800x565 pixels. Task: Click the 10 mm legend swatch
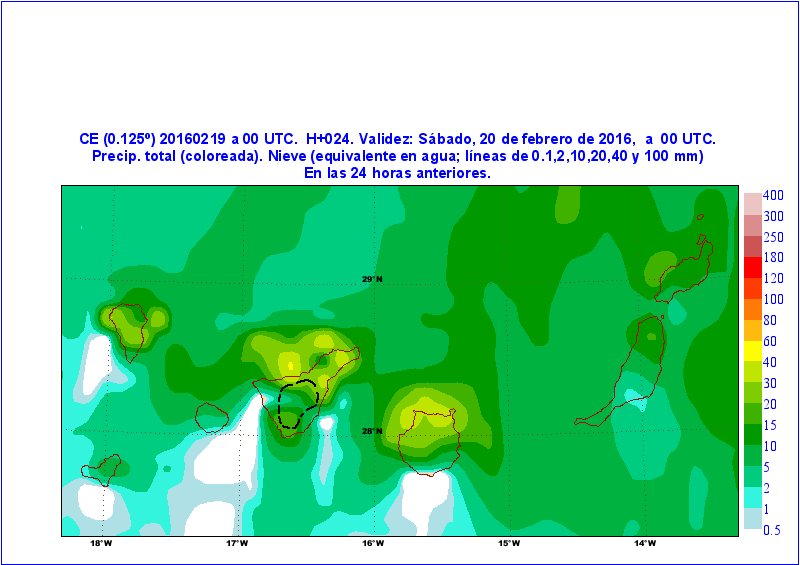753,455
